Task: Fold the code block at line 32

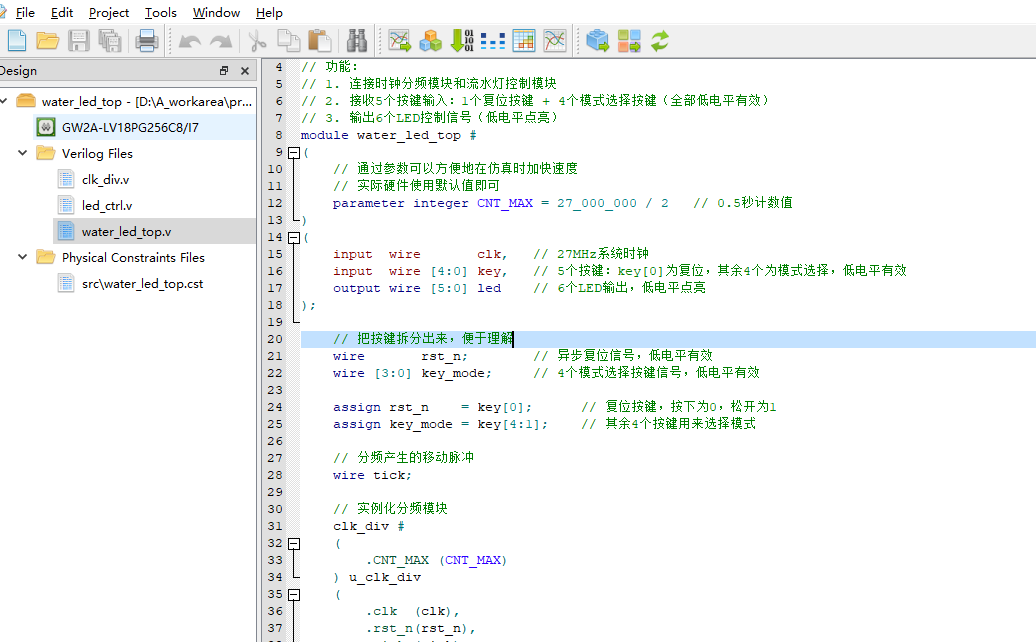Action: [295, 544]
